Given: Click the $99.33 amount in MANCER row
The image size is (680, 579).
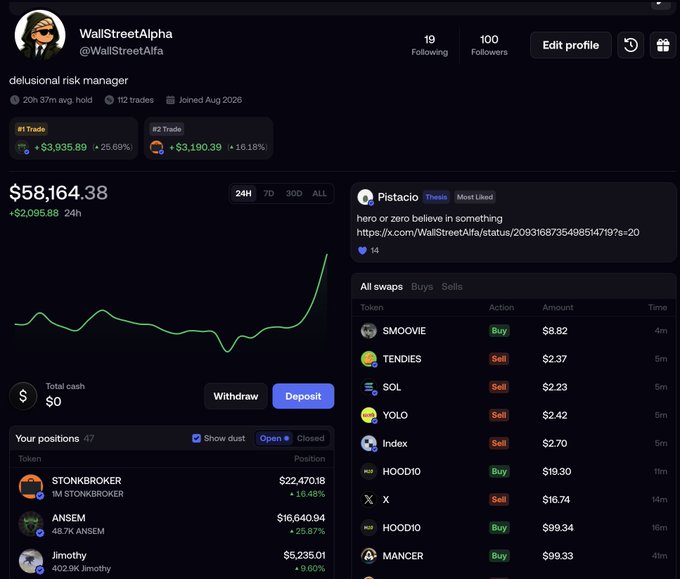Looking at the screenshot, I should (x=558, y=556).
